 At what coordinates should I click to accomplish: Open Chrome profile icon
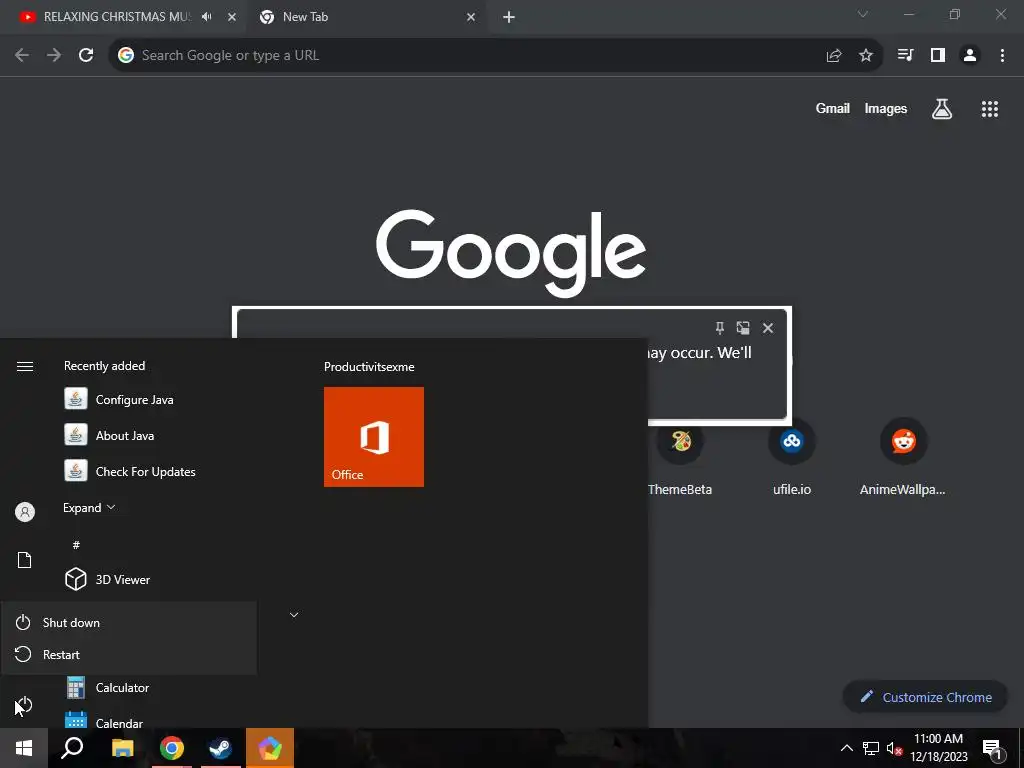pyautogui.click(x=970, y=56)
